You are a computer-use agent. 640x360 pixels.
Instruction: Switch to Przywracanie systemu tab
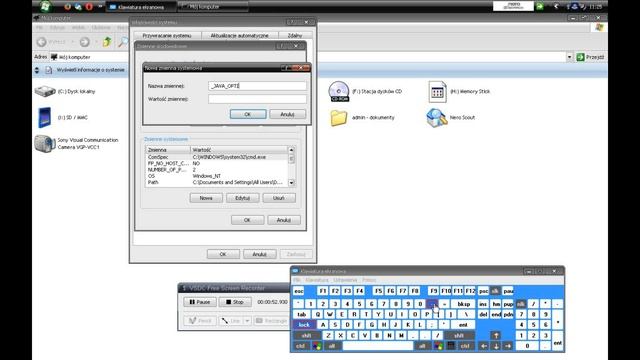pyautogui.click(x=167, y=36)
